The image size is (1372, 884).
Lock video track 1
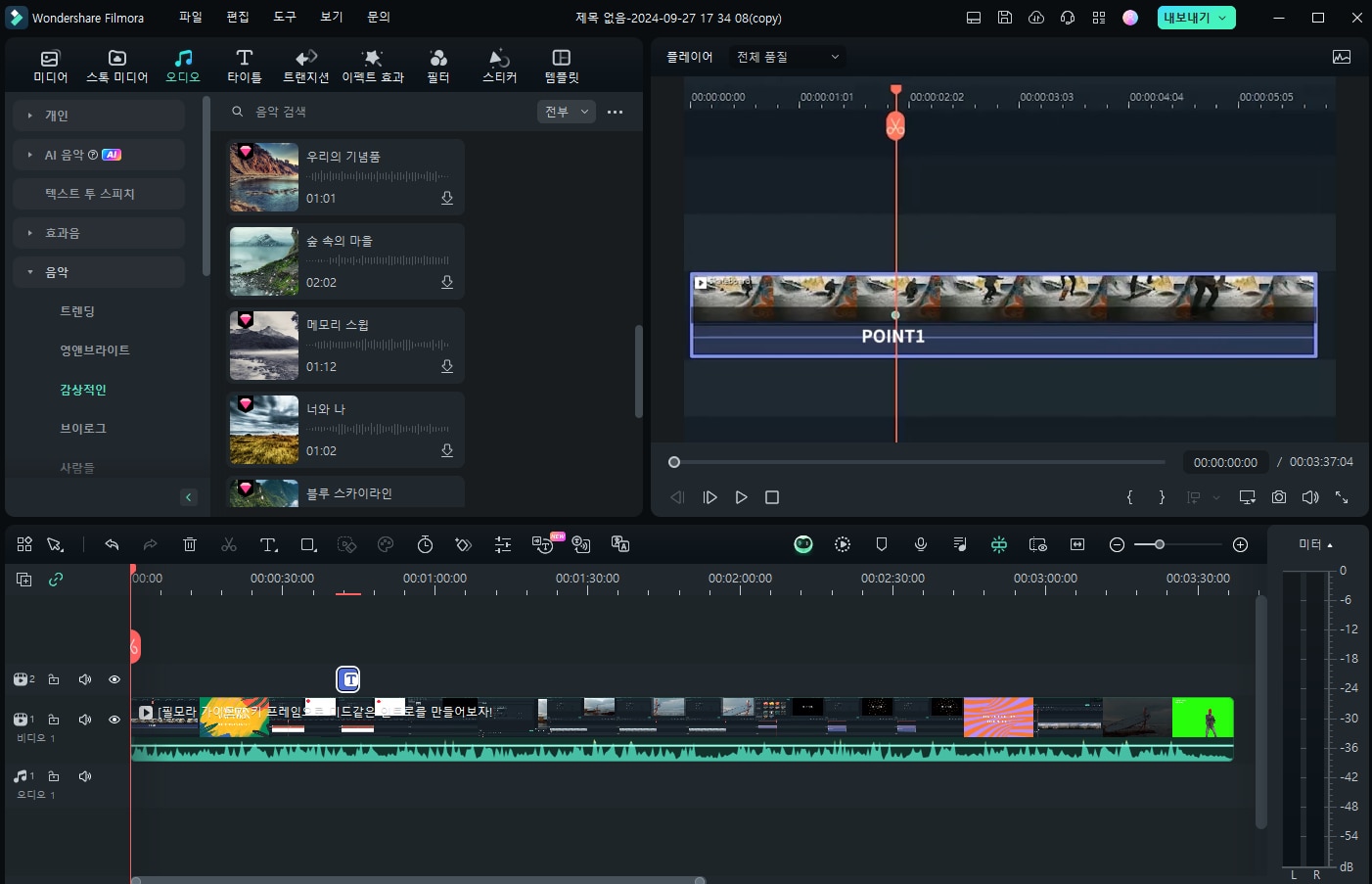(54, 720)
